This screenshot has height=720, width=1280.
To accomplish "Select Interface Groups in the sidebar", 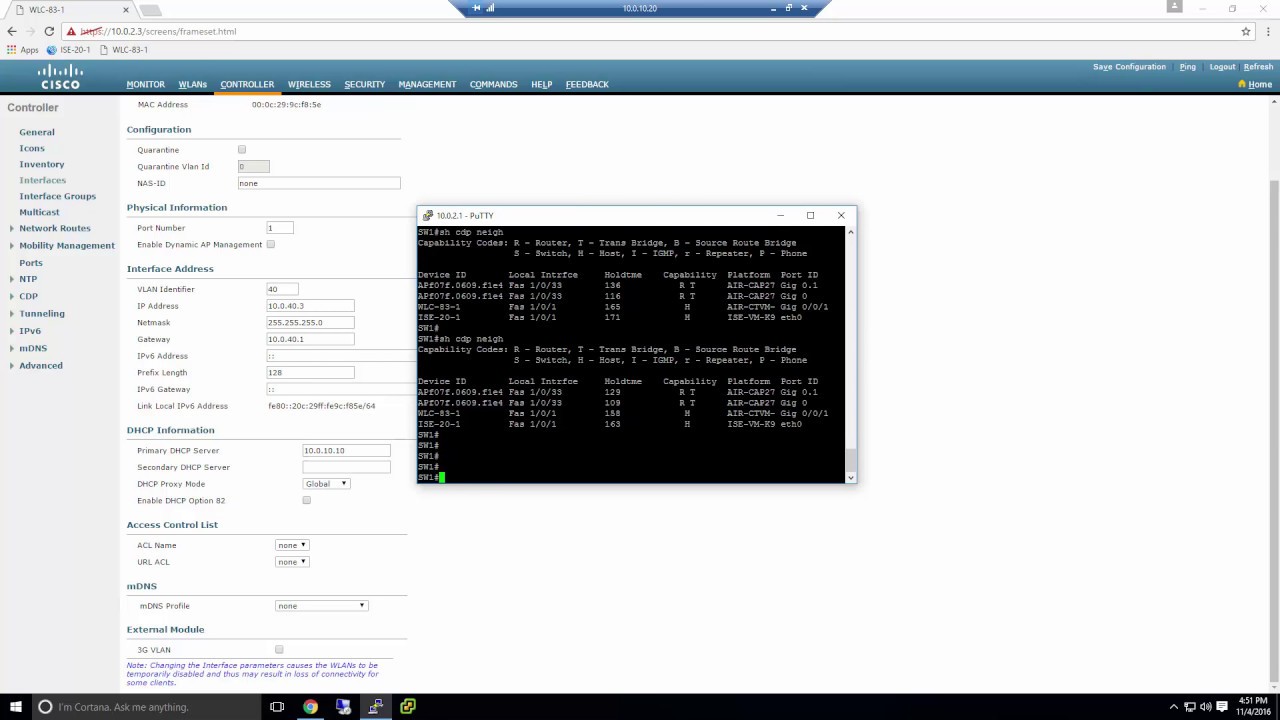I will click(x=57, y=196).
